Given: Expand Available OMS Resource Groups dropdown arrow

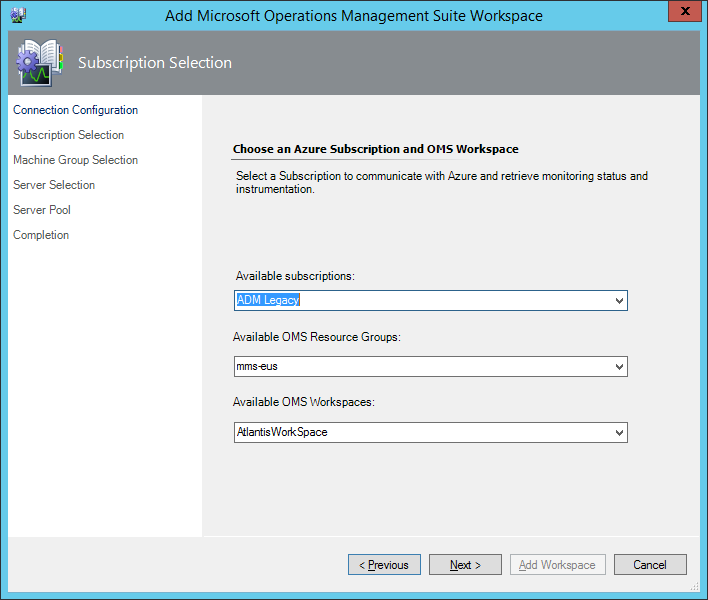Looking at the screenshot, I should pos(619,367).
